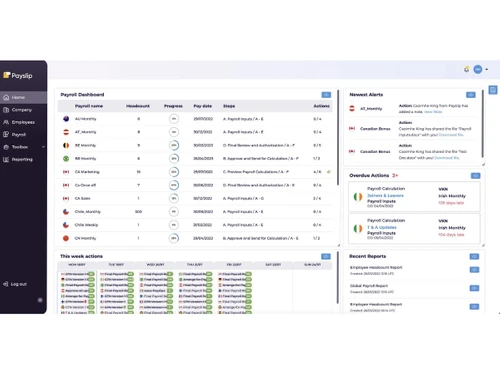Click the Actions column header
The width and height of the screenshot is (500, 375).
point(322,106)
